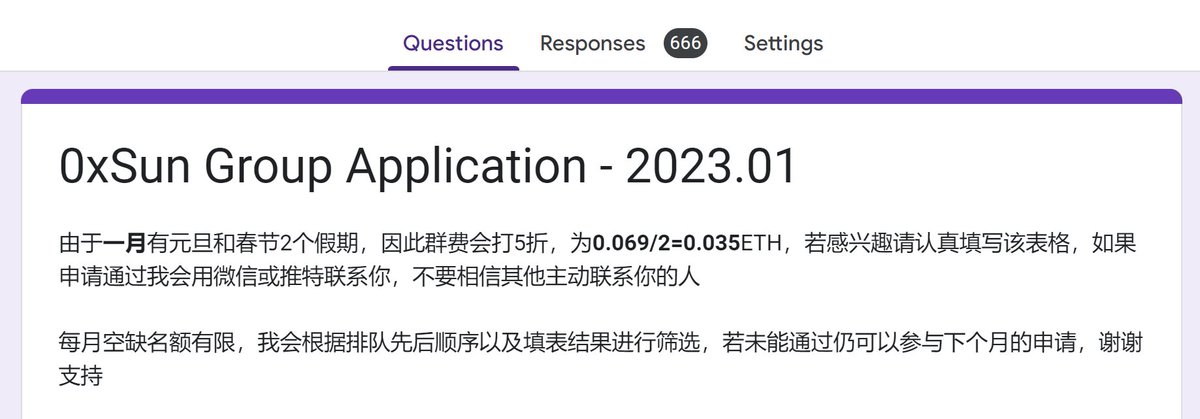The height and width of the screenshot is (419, 1200).
Task: Click the bold text 0.069/2=0.035
Action: click(x=666, y=243)
